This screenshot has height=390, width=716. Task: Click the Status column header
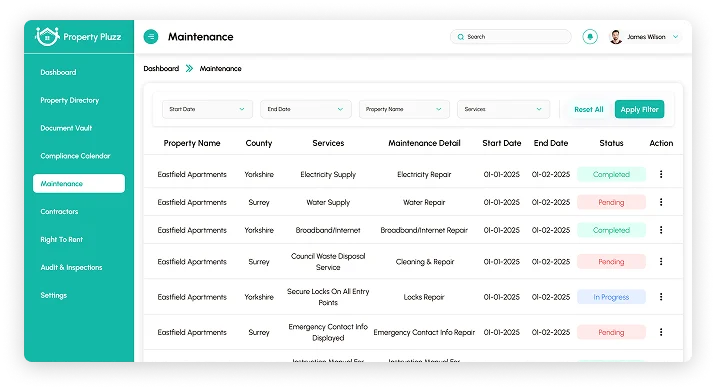coord(611,143)
